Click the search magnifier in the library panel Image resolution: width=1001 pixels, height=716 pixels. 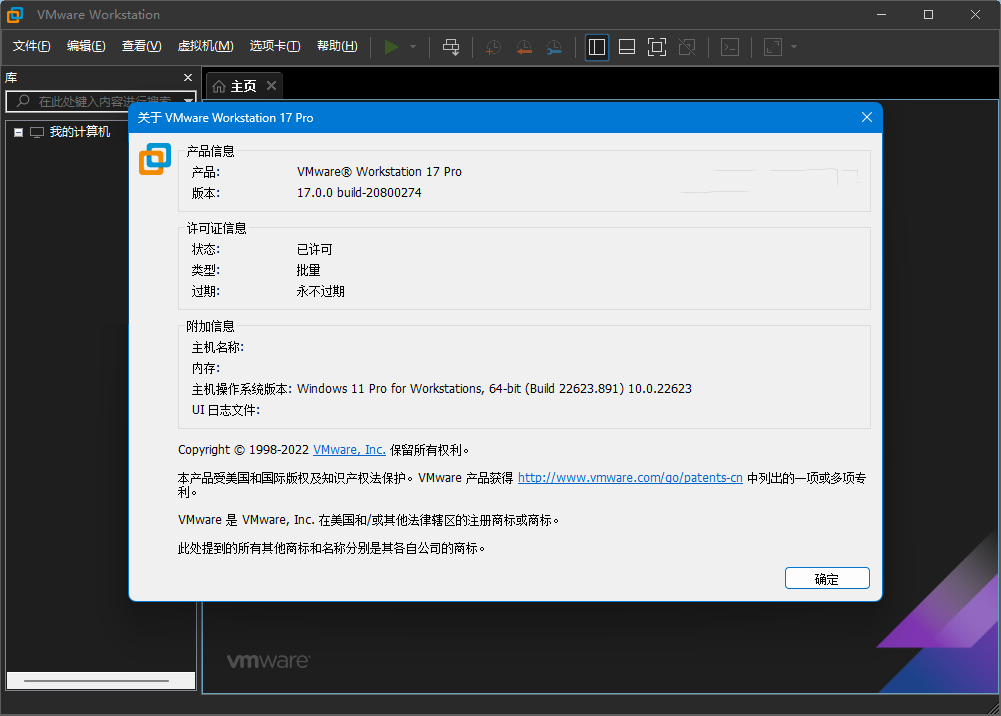point(20,101)
